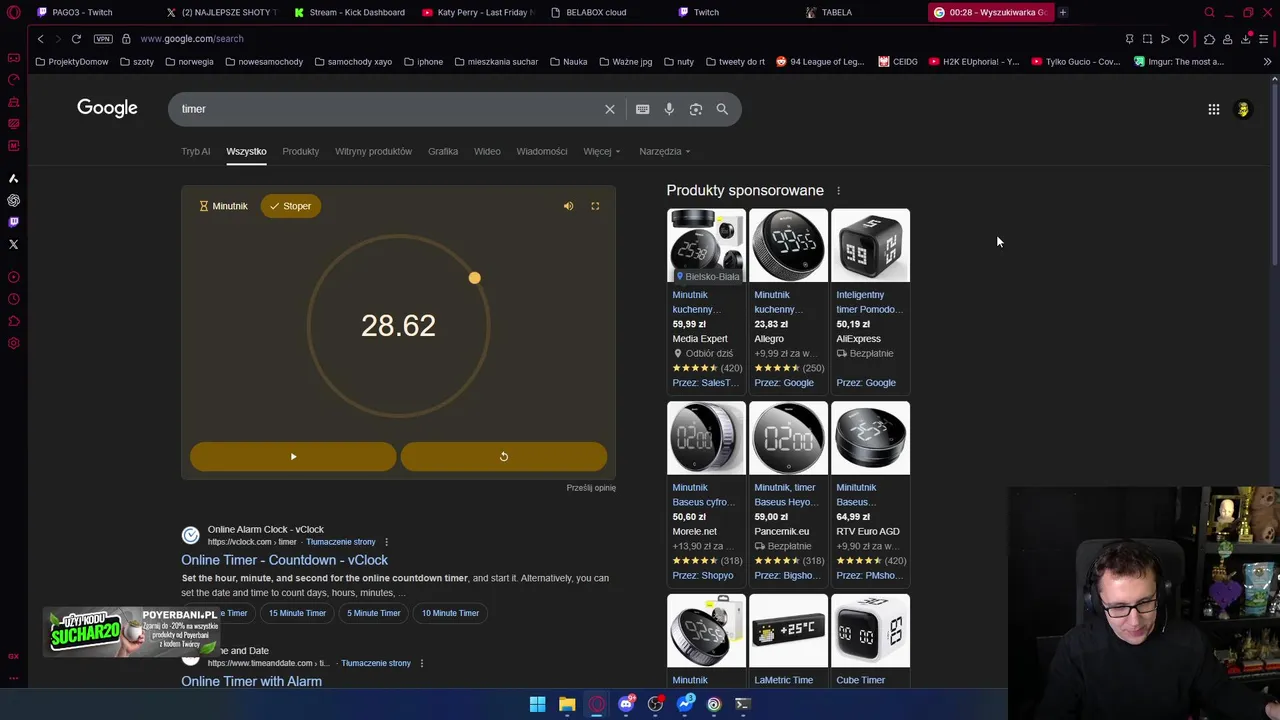Clear the search box with the X icon
The height and width of the screenshot is (720, 1280).
(610, 109)
